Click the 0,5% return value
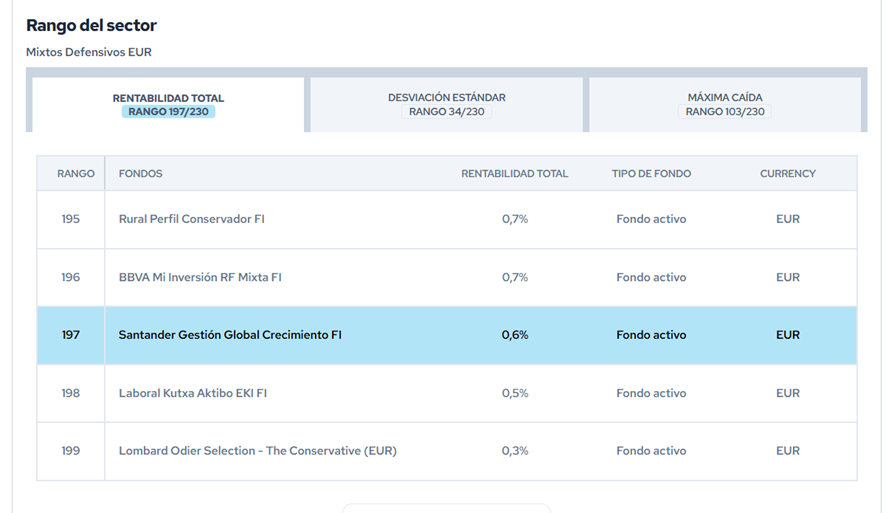The height and width of the screenshot is (513, 886). coord(515,393)
